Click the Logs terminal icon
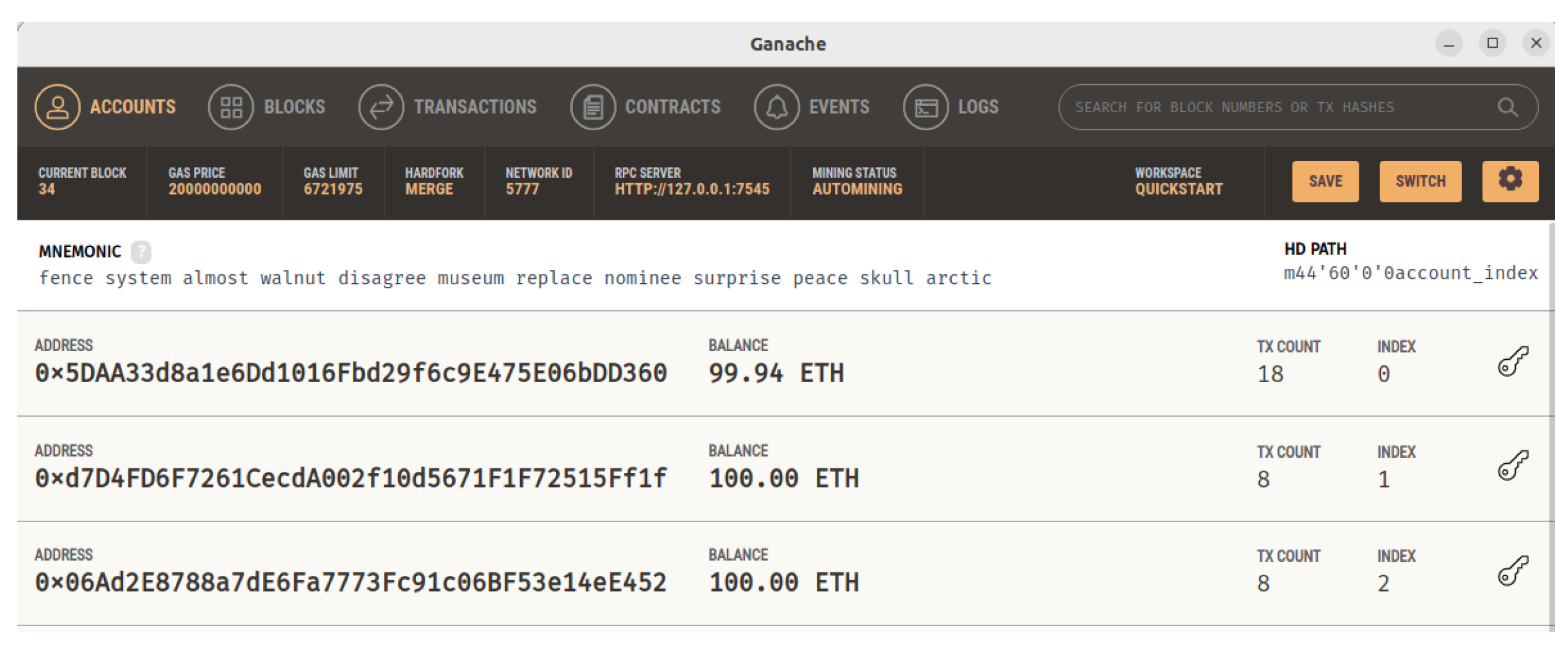Viewport: 1568px width, 646px height. [926, 107]
